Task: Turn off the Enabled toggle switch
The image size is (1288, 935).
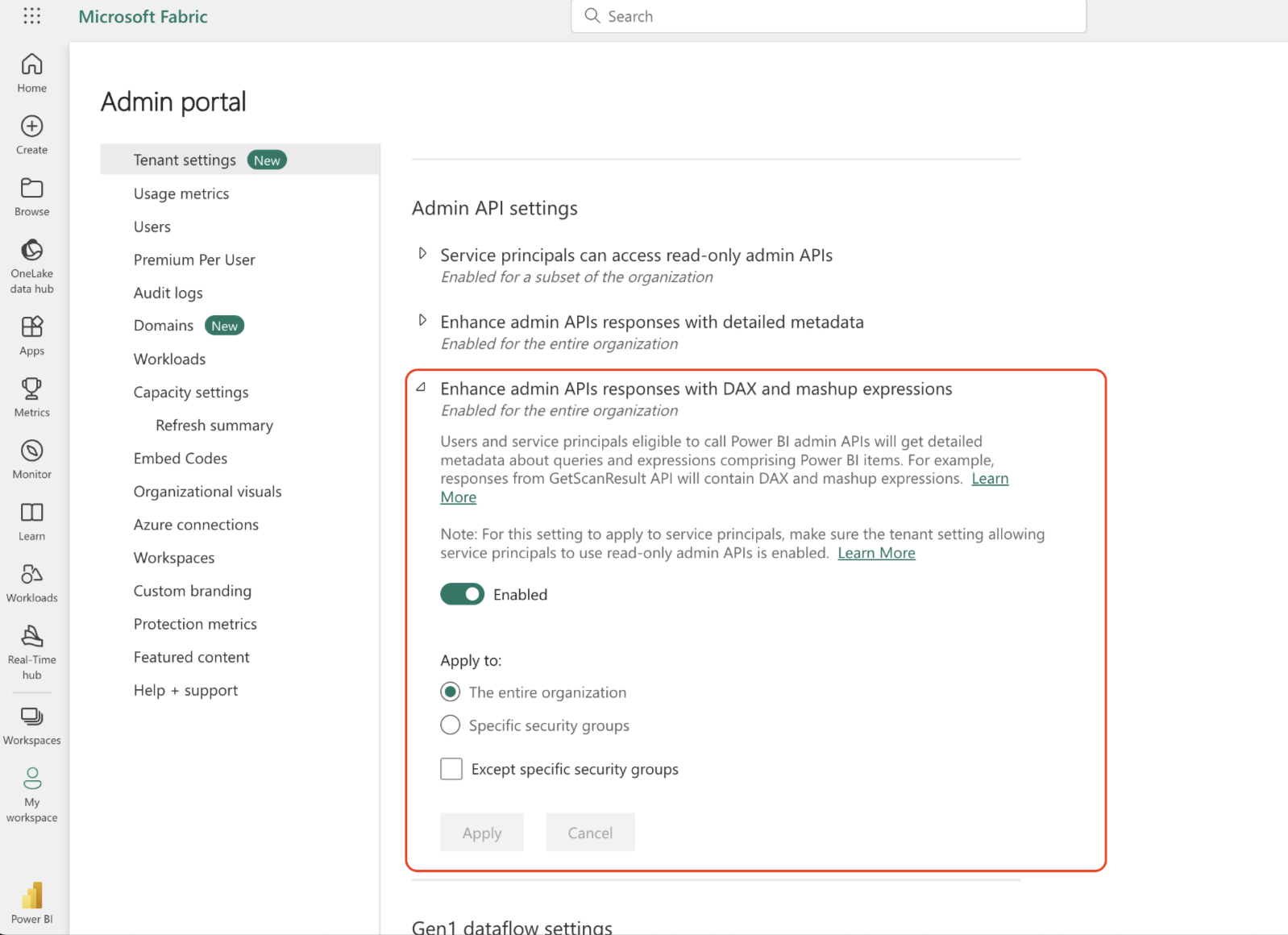Action: click(462, 594)
